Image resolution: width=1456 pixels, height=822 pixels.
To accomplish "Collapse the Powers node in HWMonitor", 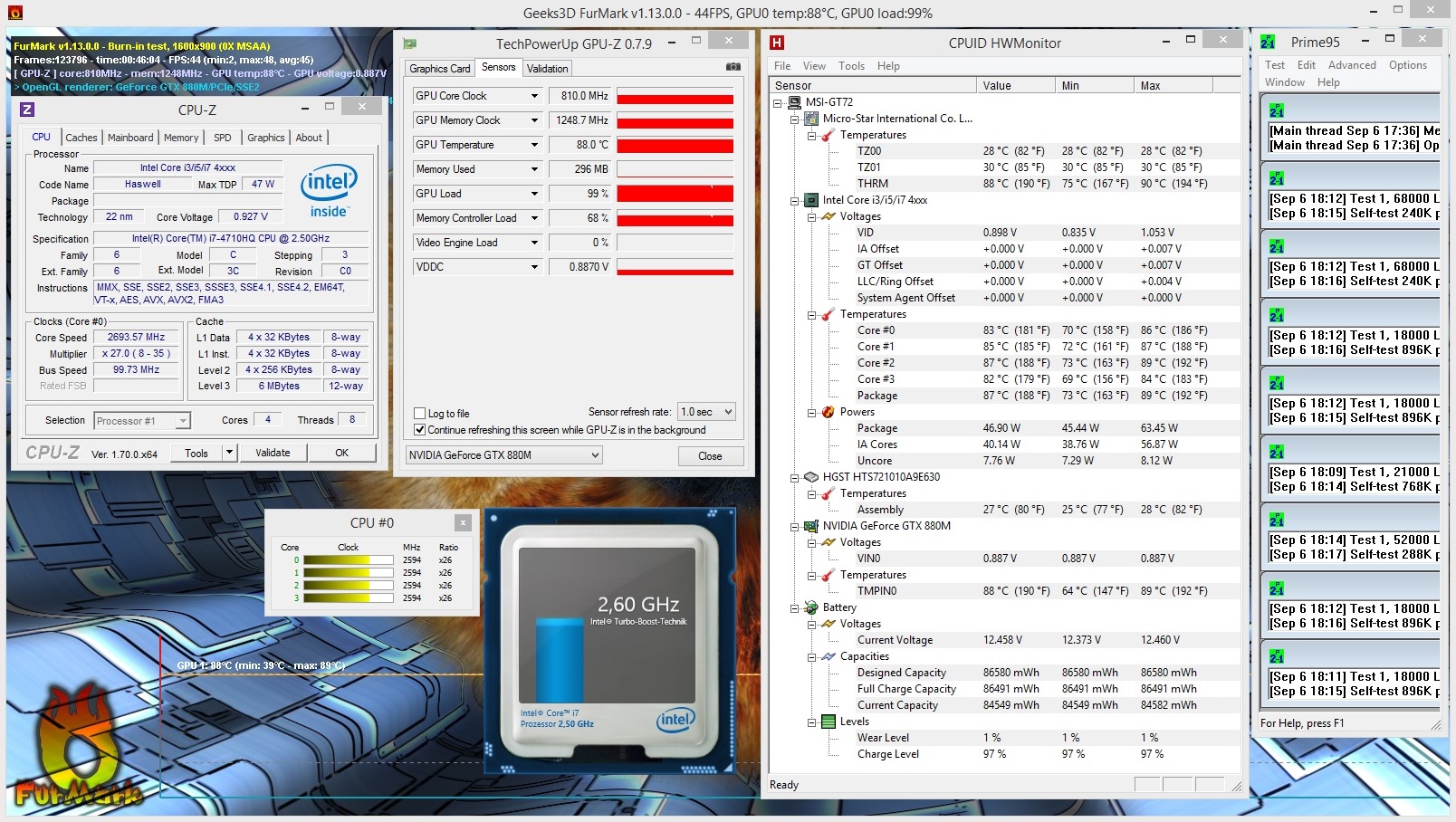I will click(811, 412).
